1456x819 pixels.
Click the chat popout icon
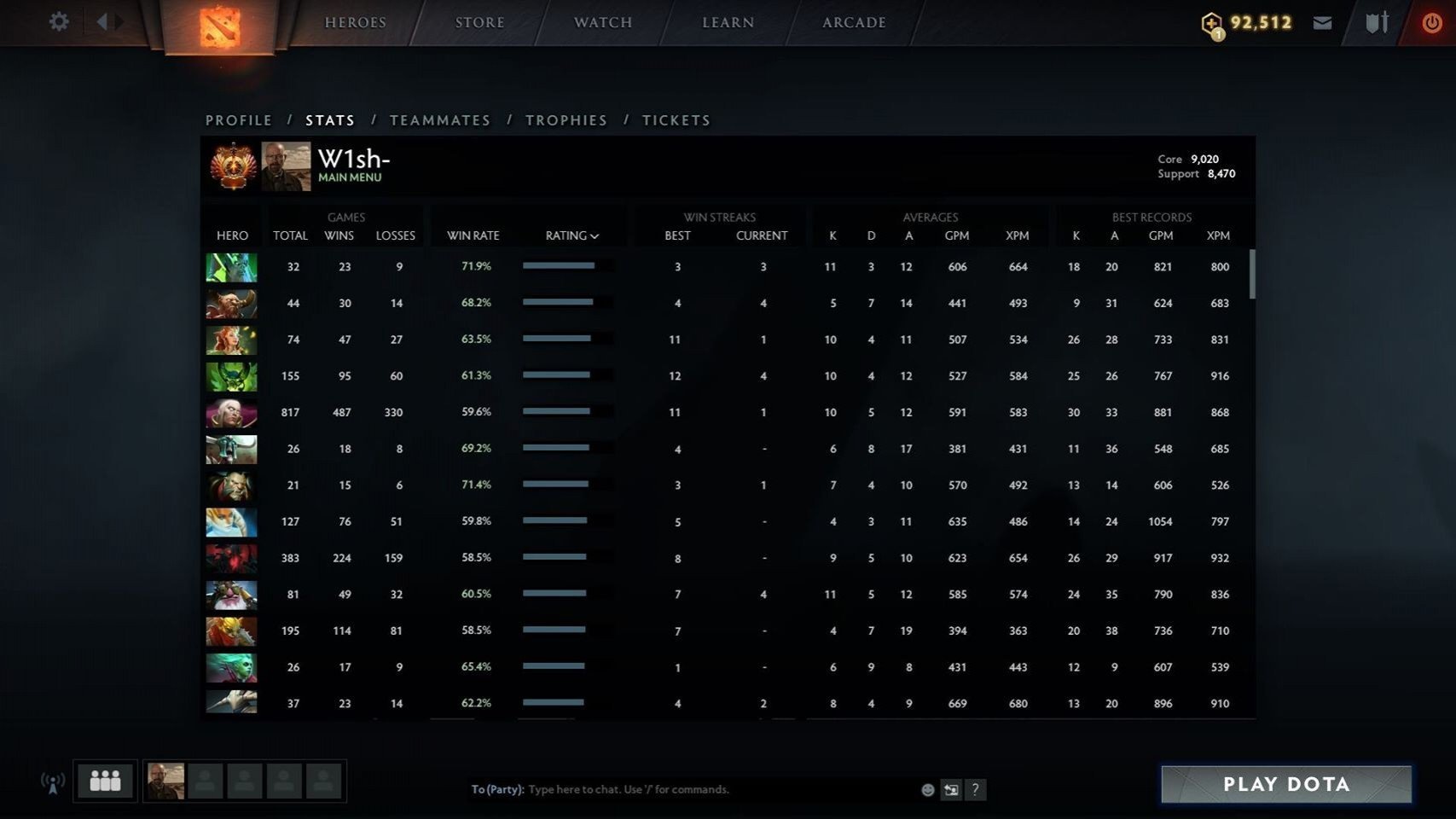(x=951, y=790)
